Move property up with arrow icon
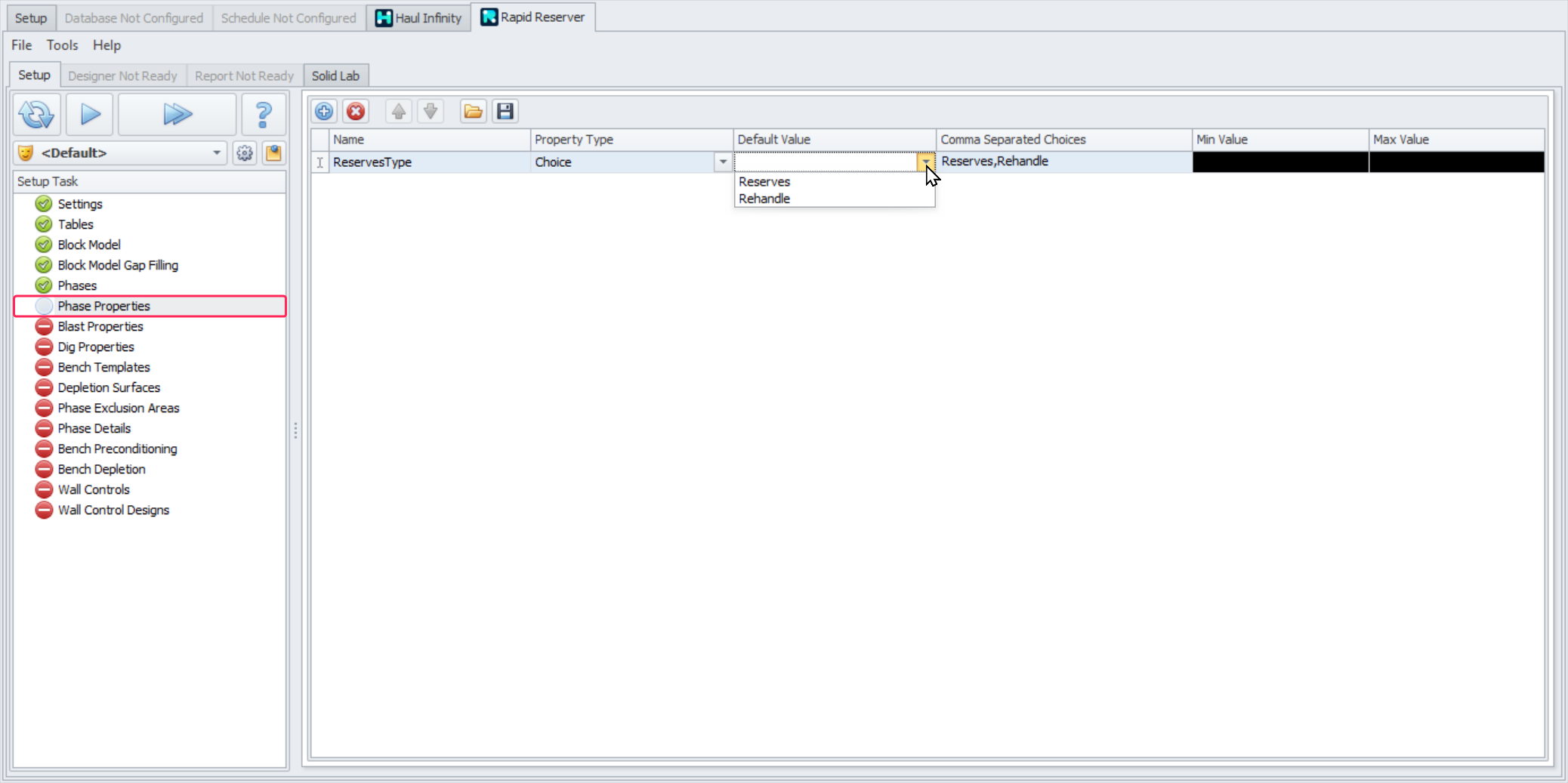This screenshot has height=783, width=1568. click(x=399, y=112)
